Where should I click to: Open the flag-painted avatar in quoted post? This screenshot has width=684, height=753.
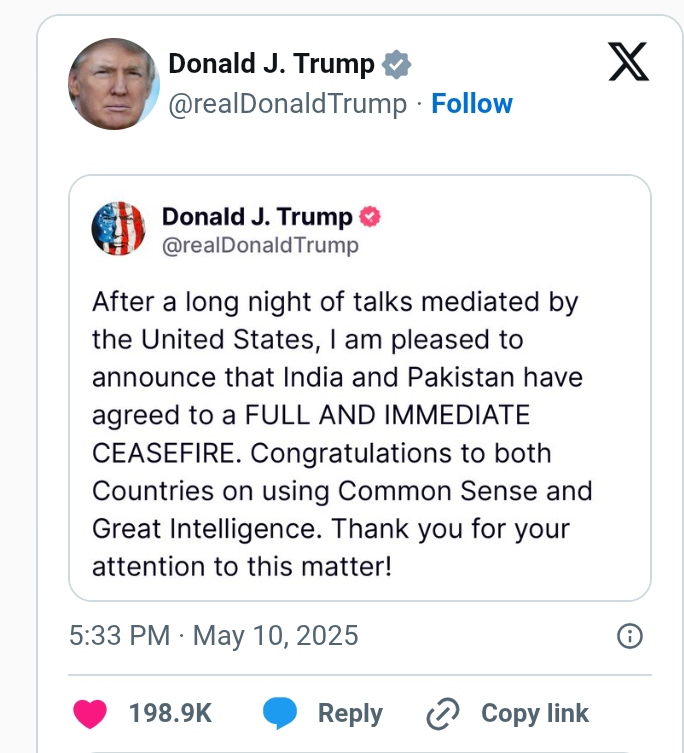pos(118,229)
